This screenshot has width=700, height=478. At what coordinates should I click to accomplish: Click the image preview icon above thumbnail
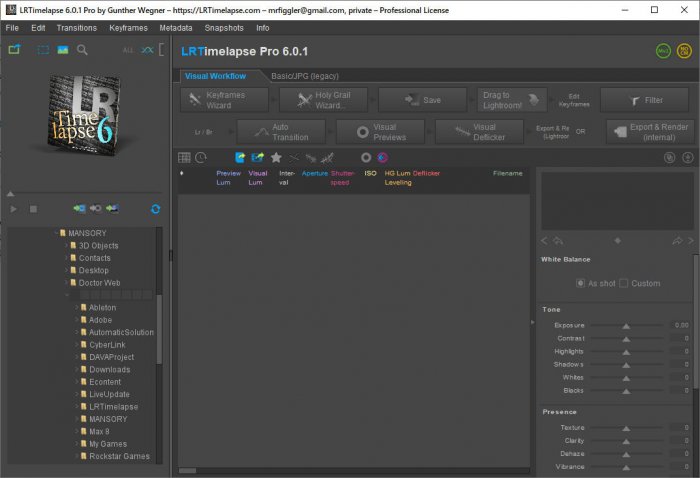tap(62, 49)
